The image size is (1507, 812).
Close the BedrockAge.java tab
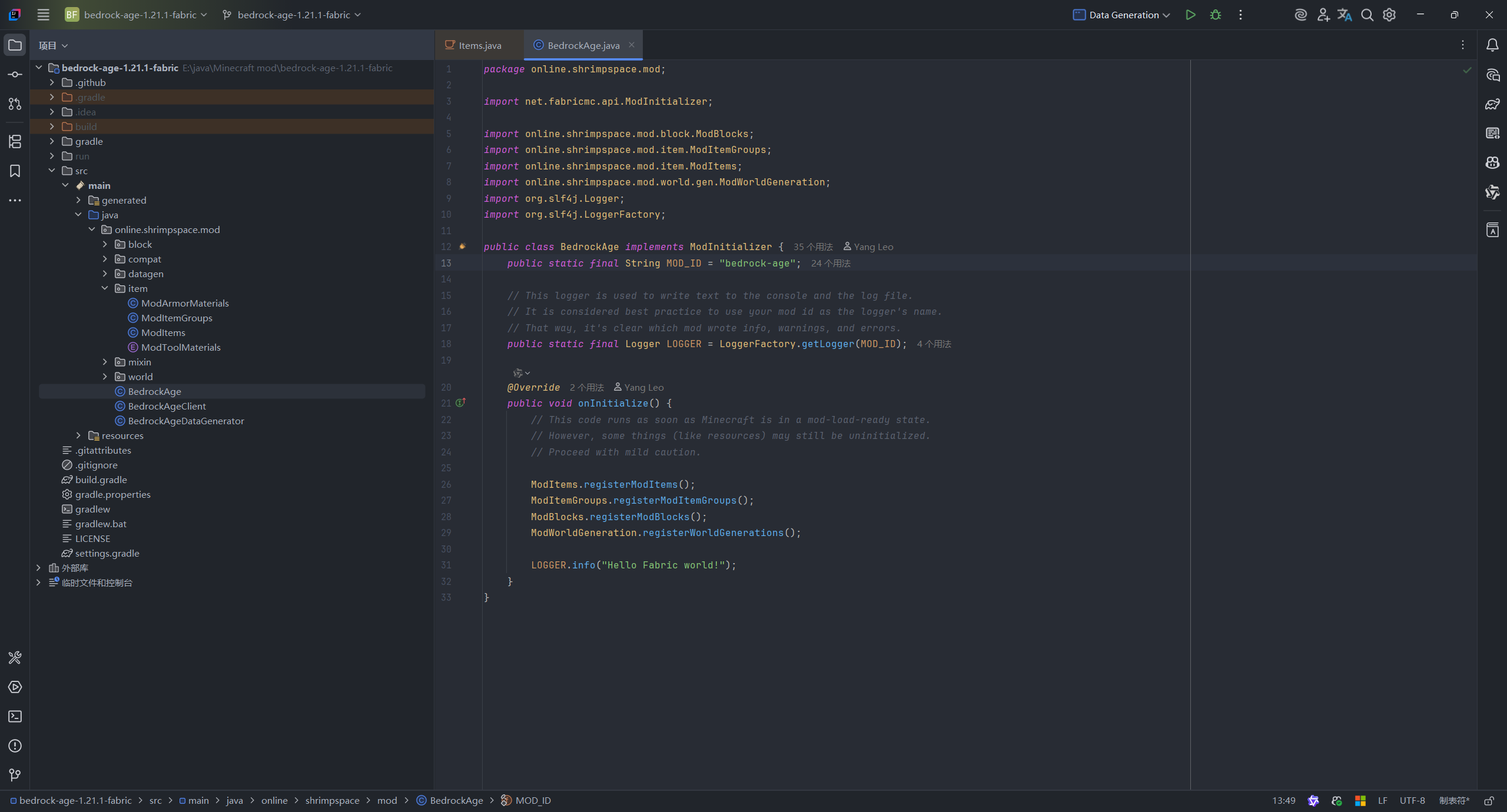click(632, 45)
